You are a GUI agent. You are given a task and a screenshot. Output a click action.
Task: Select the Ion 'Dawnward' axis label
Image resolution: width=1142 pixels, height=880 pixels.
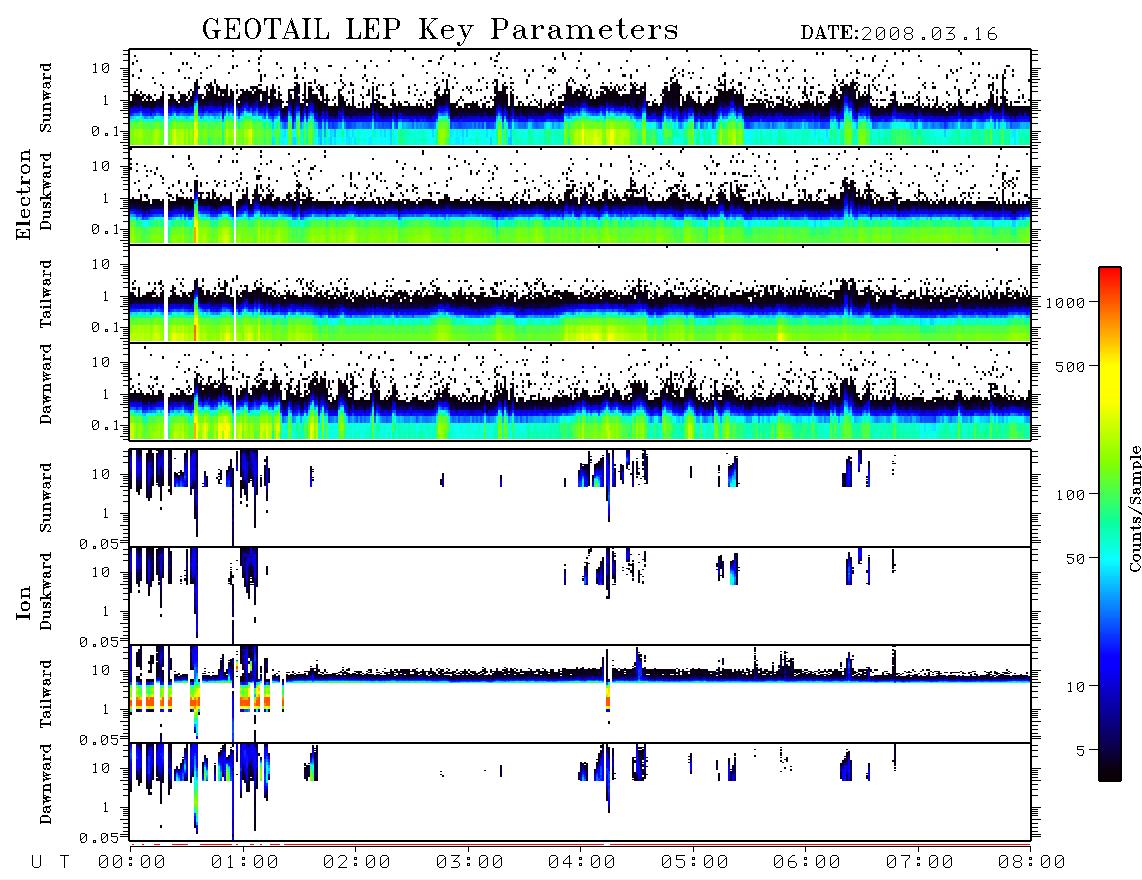(x=46, y=784)
